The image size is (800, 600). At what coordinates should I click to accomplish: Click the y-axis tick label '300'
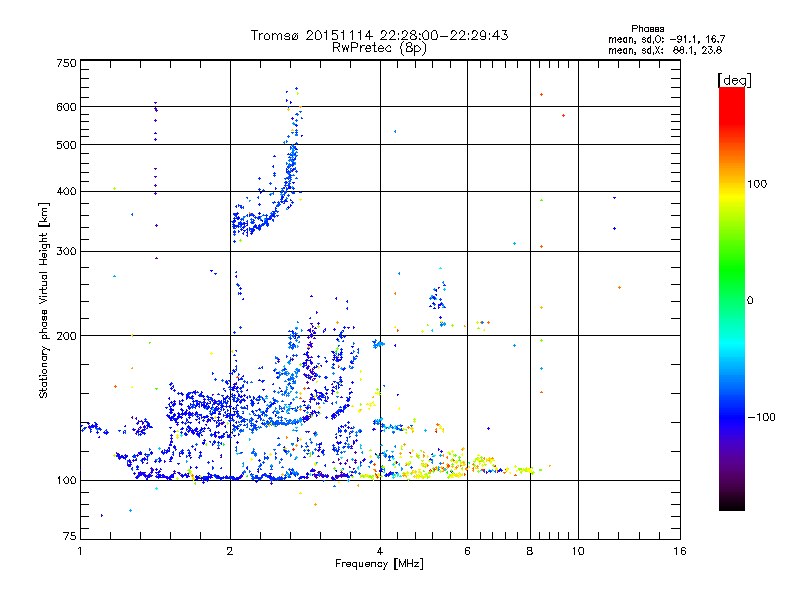66,252
